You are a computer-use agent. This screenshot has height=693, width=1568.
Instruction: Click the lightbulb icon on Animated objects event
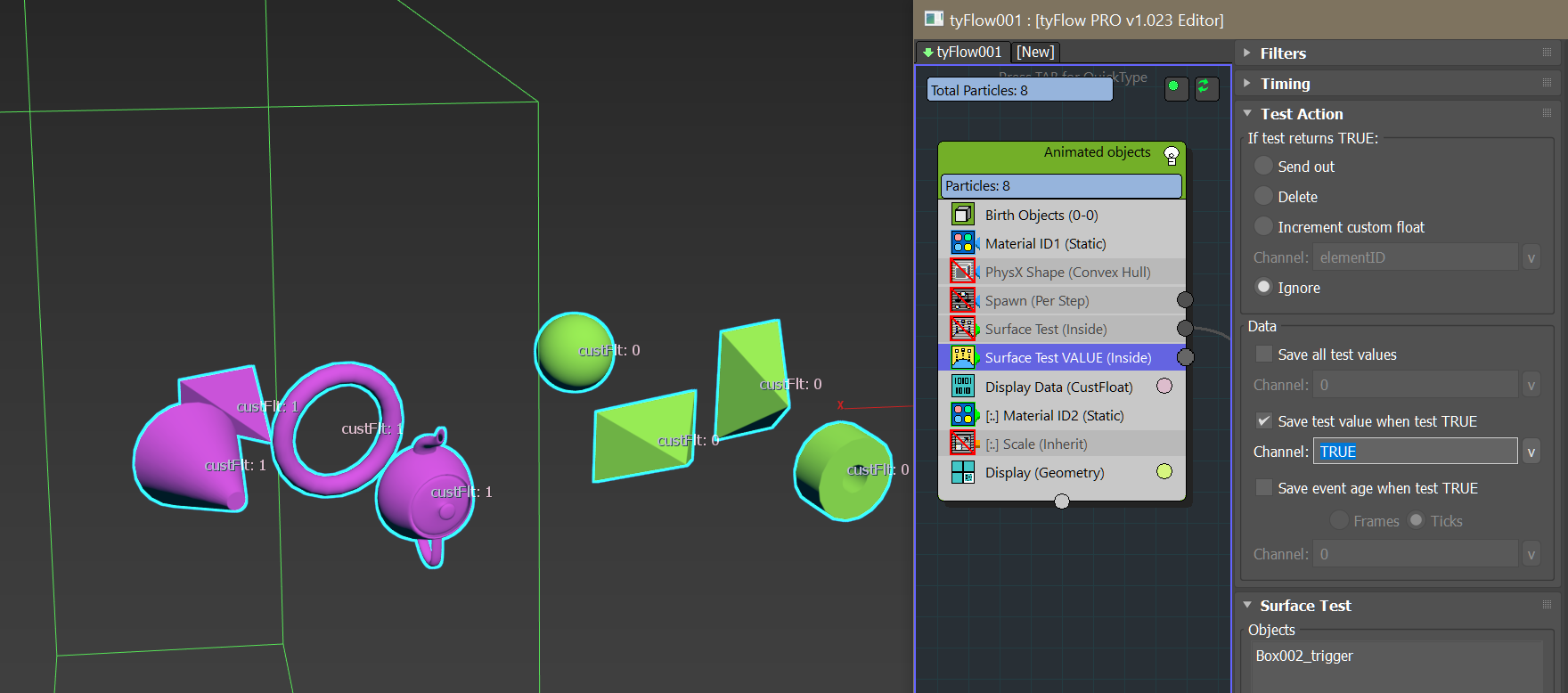[x=1172, y=156]
